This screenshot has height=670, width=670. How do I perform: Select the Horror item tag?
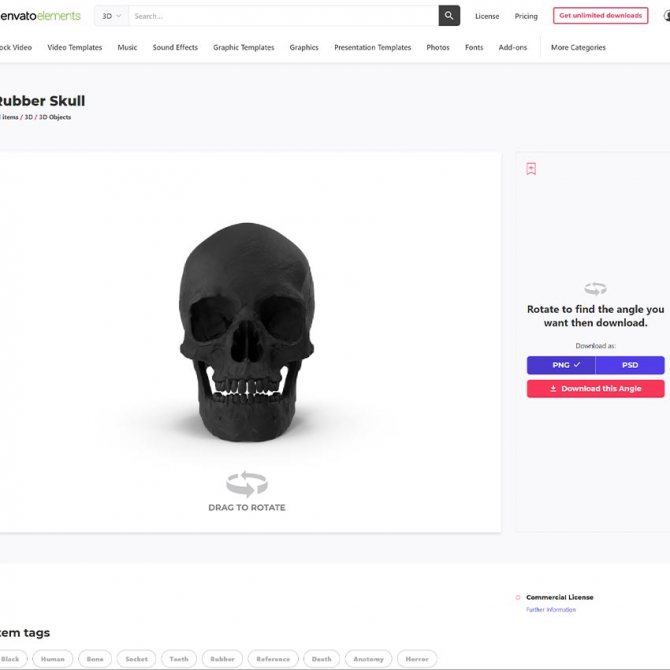point(417,659)
